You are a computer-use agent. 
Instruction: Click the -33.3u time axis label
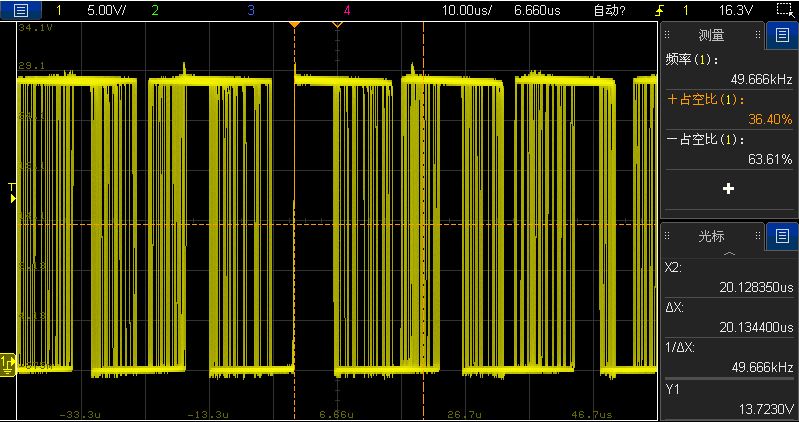(x=79, y=415)
